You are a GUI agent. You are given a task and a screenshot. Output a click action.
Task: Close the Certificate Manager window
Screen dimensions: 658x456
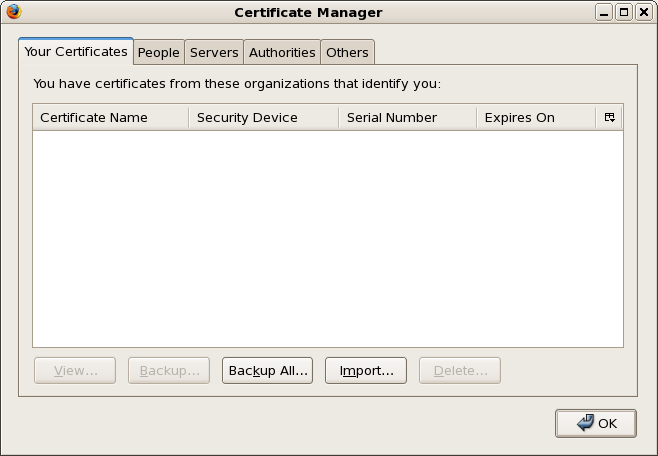click(642, 12)
